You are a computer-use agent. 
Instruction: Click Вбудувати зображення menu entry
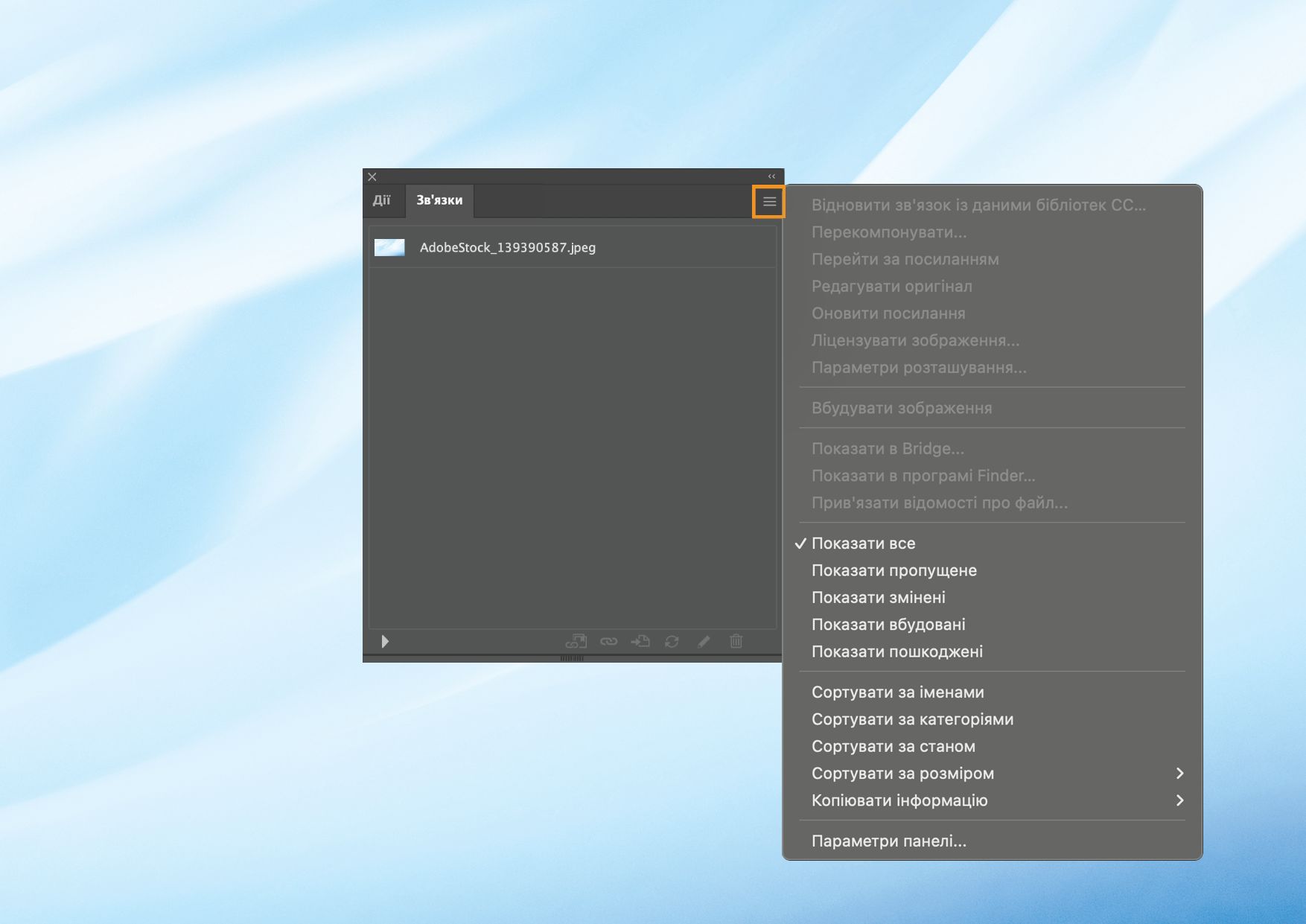993,408
